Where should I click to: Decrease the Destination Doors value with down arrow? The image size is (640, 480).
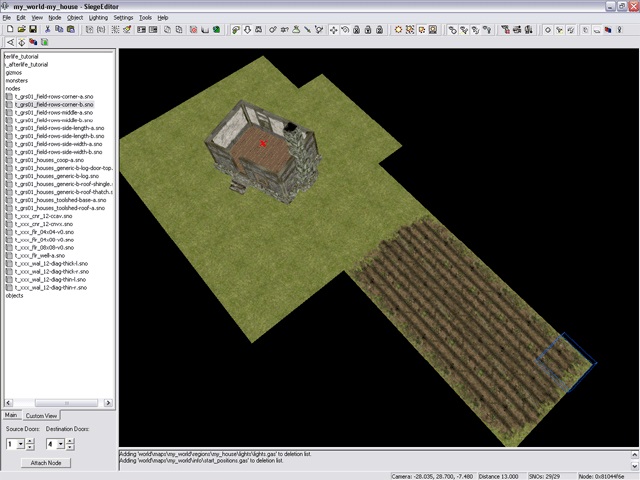[70, 447]
